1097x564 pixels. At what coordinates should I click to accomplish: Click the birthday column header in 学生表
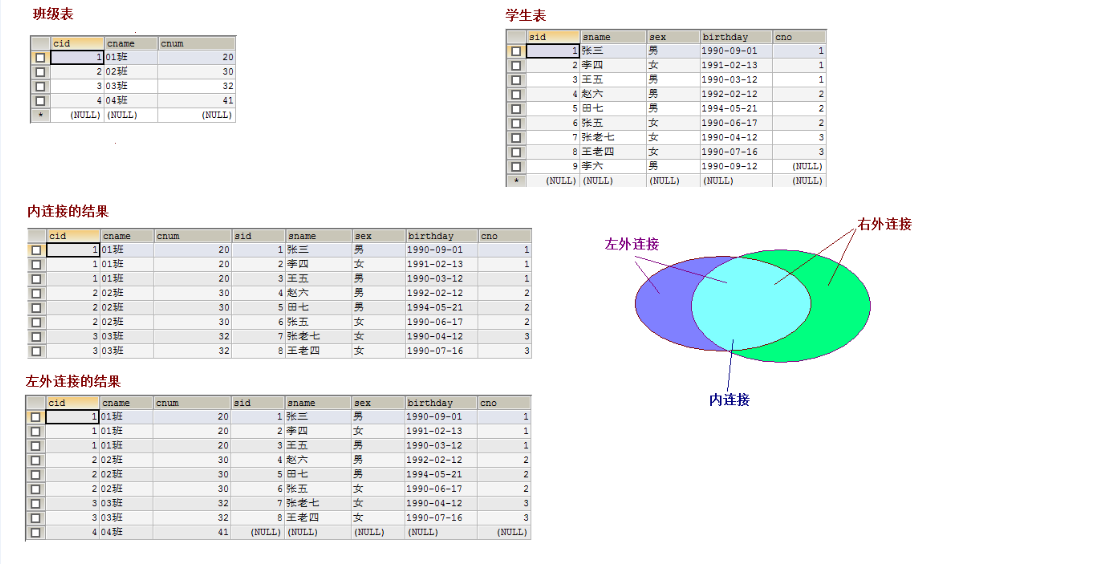(x=736, y=36)
